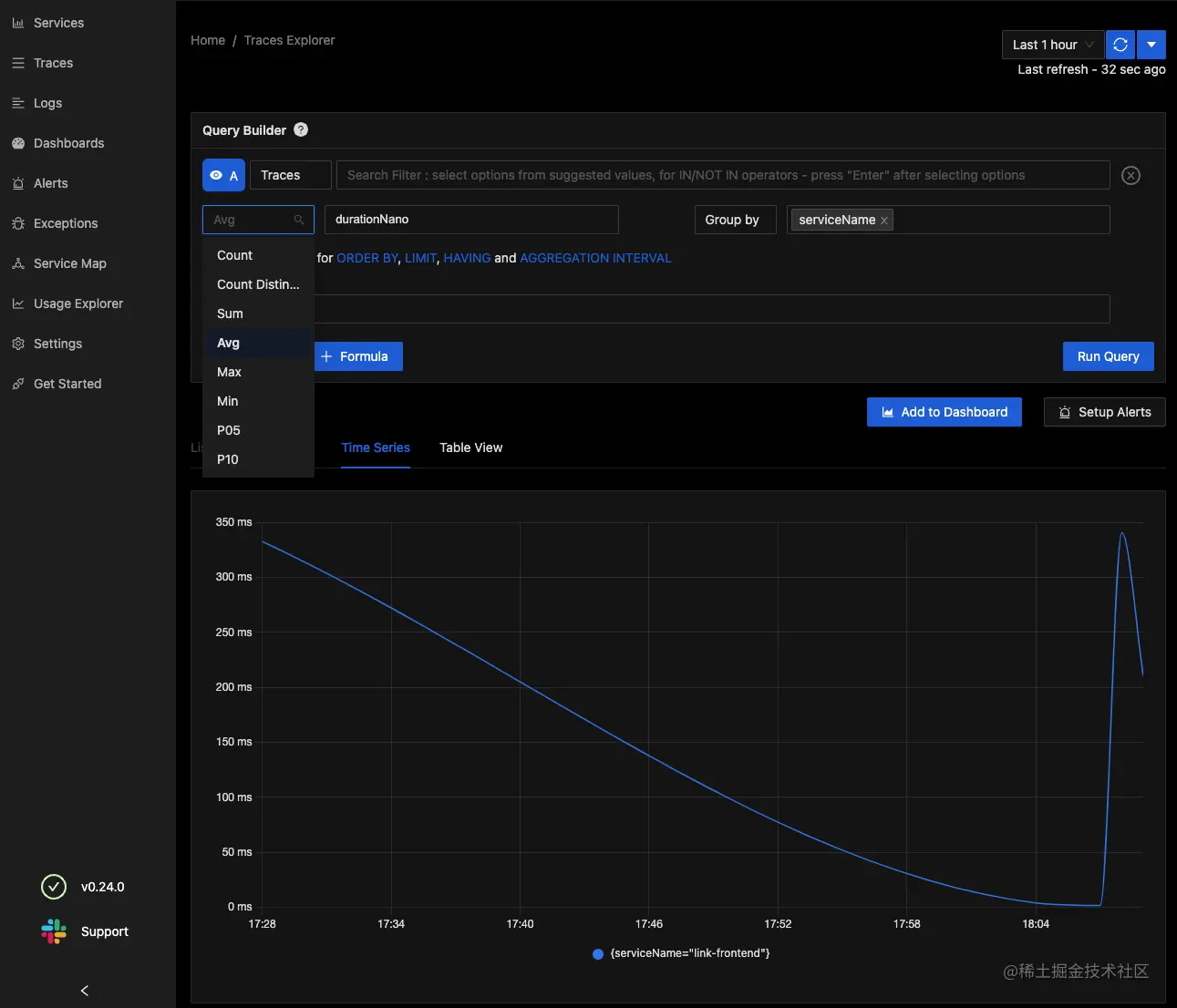The width and height of the screenshot is (1177, 1008).
Task: Select Count aggregation option
Action: click(258, 255)
